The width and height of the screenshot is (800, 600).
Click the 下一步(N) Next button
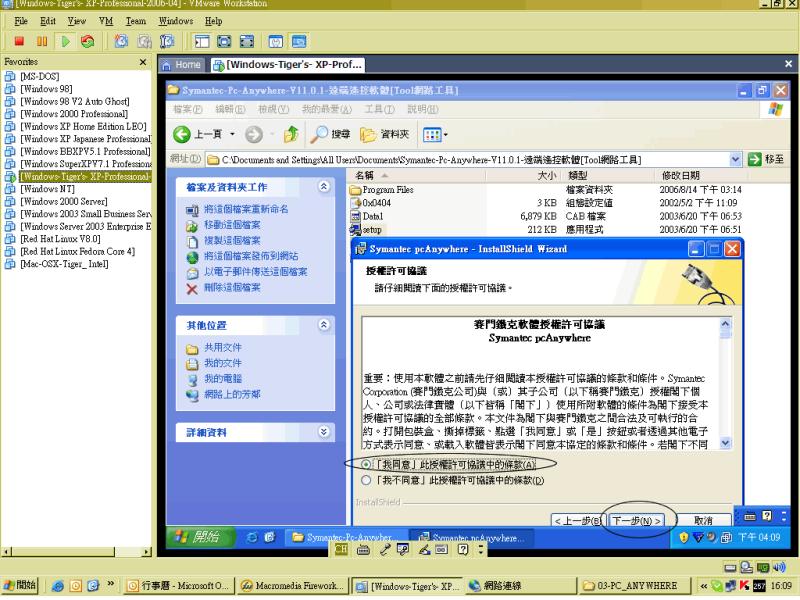(x=636, y=520)
